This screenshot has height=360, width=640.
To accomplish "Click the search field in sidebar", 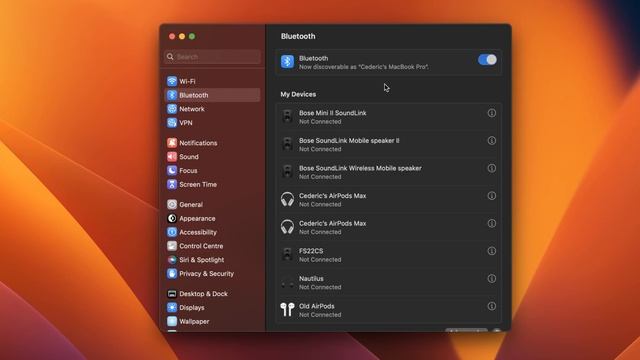I will tap(212, 57).
